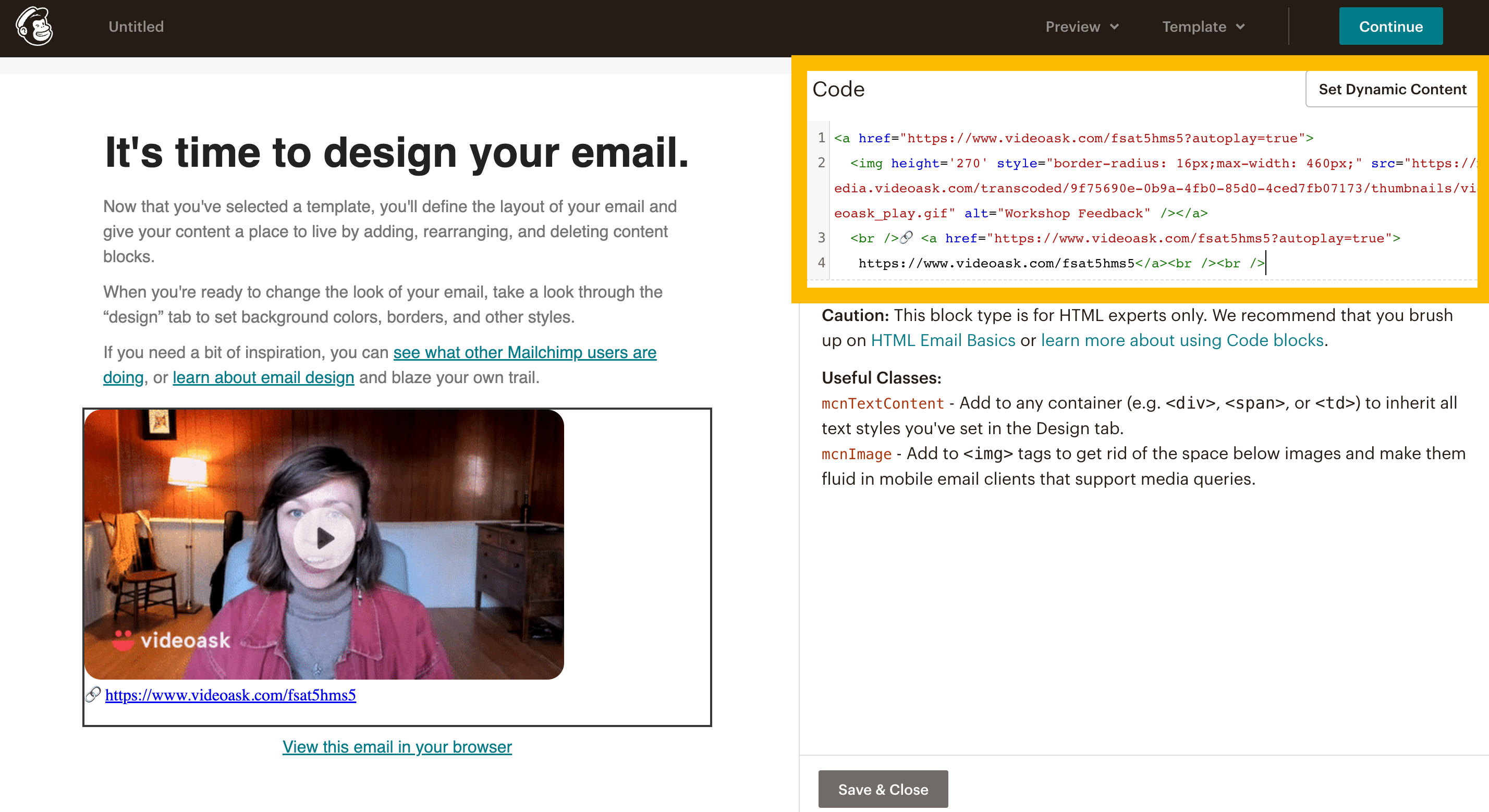The height and width of the screenshot is (812, 1489).
Task: Click the Useful Classes heading
Action: (882, 377)
